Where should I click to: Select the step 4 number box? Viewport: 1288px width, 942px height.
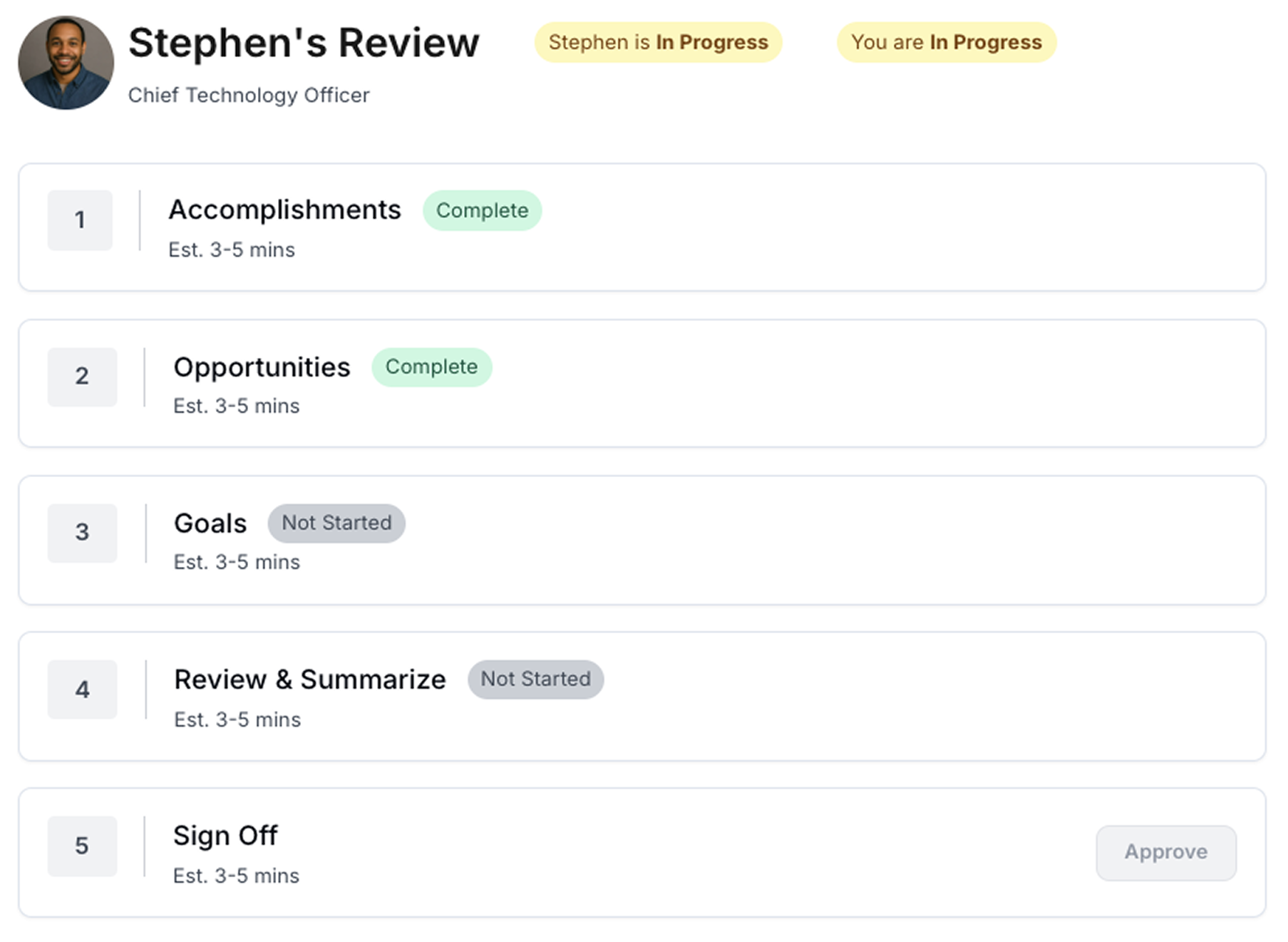click(82, 690)
